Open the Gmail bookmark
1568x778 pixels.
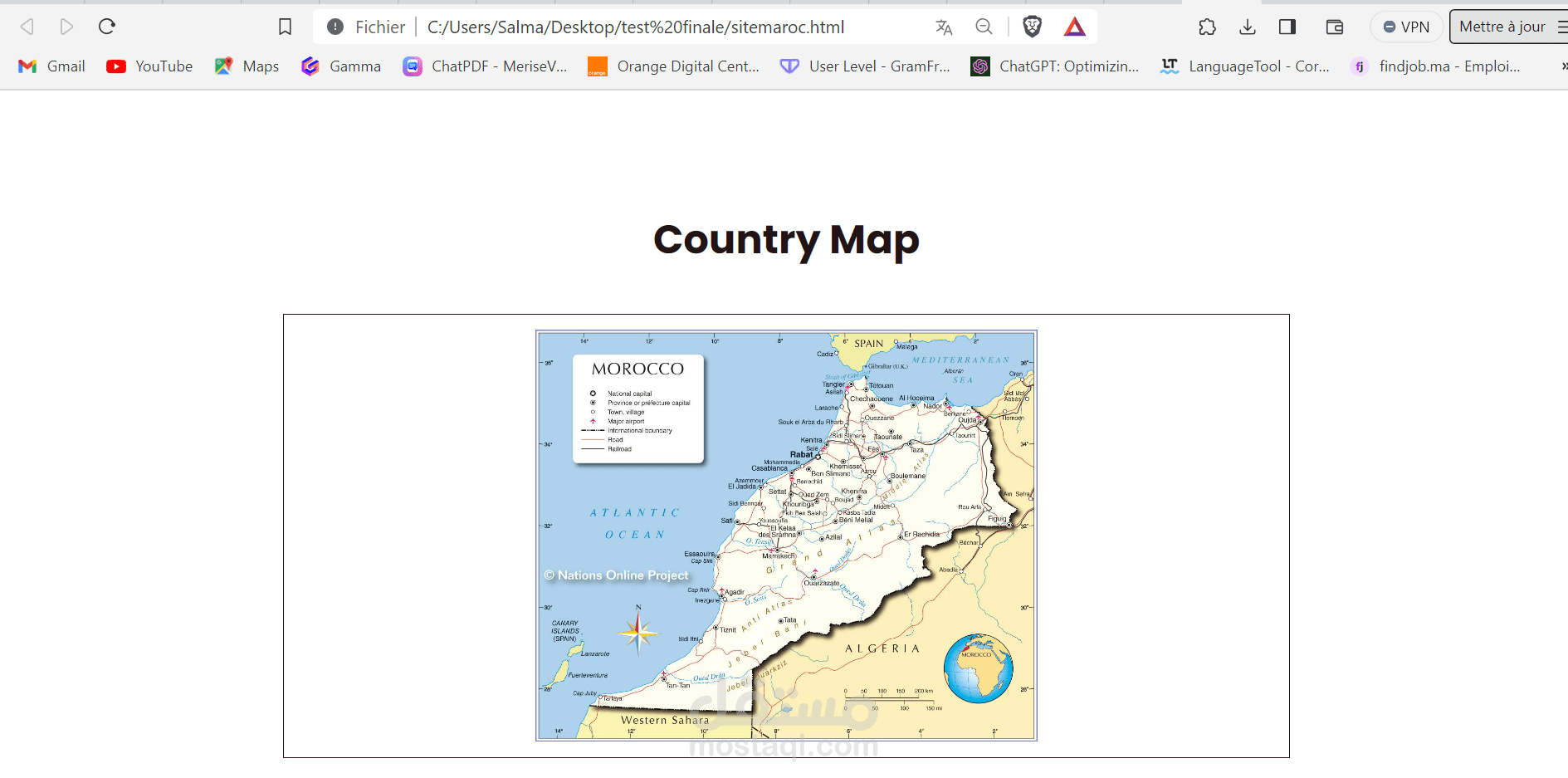pos(51,66)
